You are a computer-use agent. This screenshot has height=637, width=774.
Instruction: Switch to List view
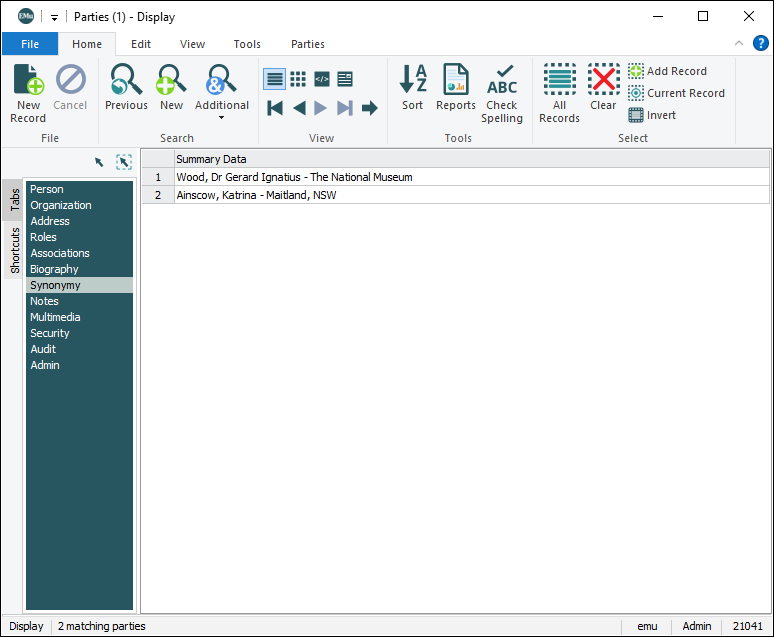[x=275, y=79]
